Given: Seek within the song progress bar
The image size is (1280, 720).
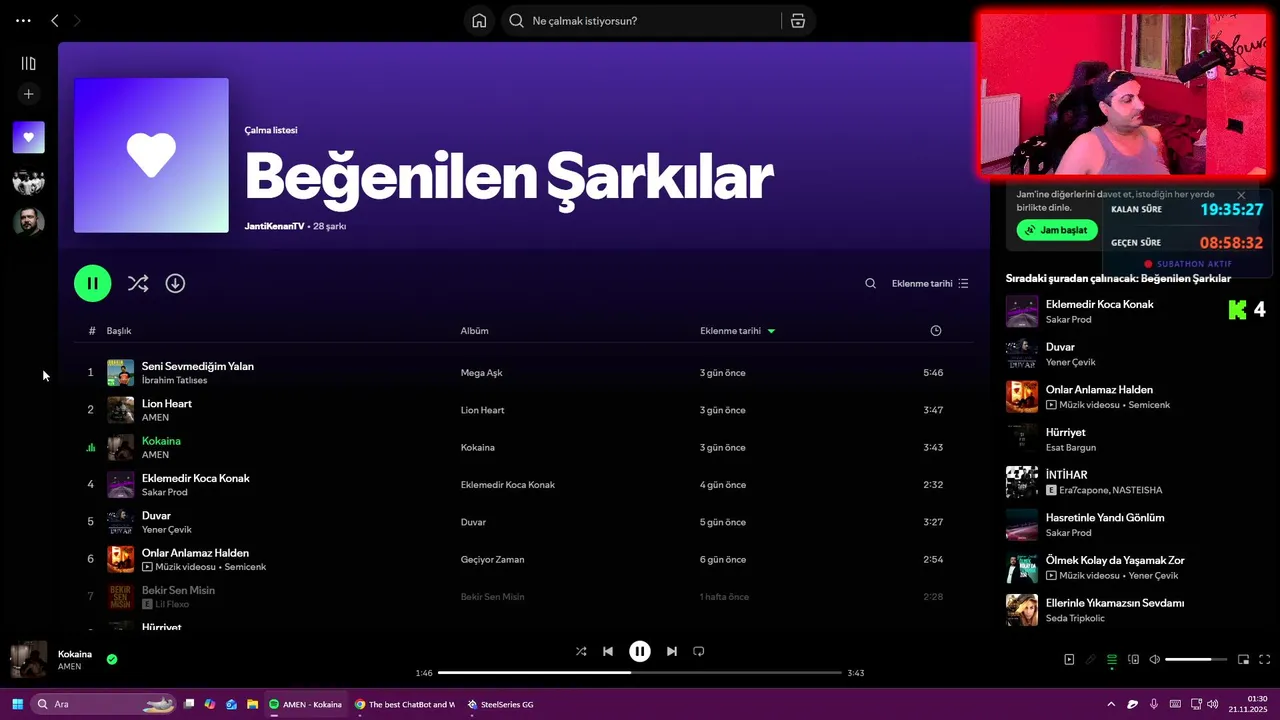Looking at the screenshot, I should (x=640, y=673).
